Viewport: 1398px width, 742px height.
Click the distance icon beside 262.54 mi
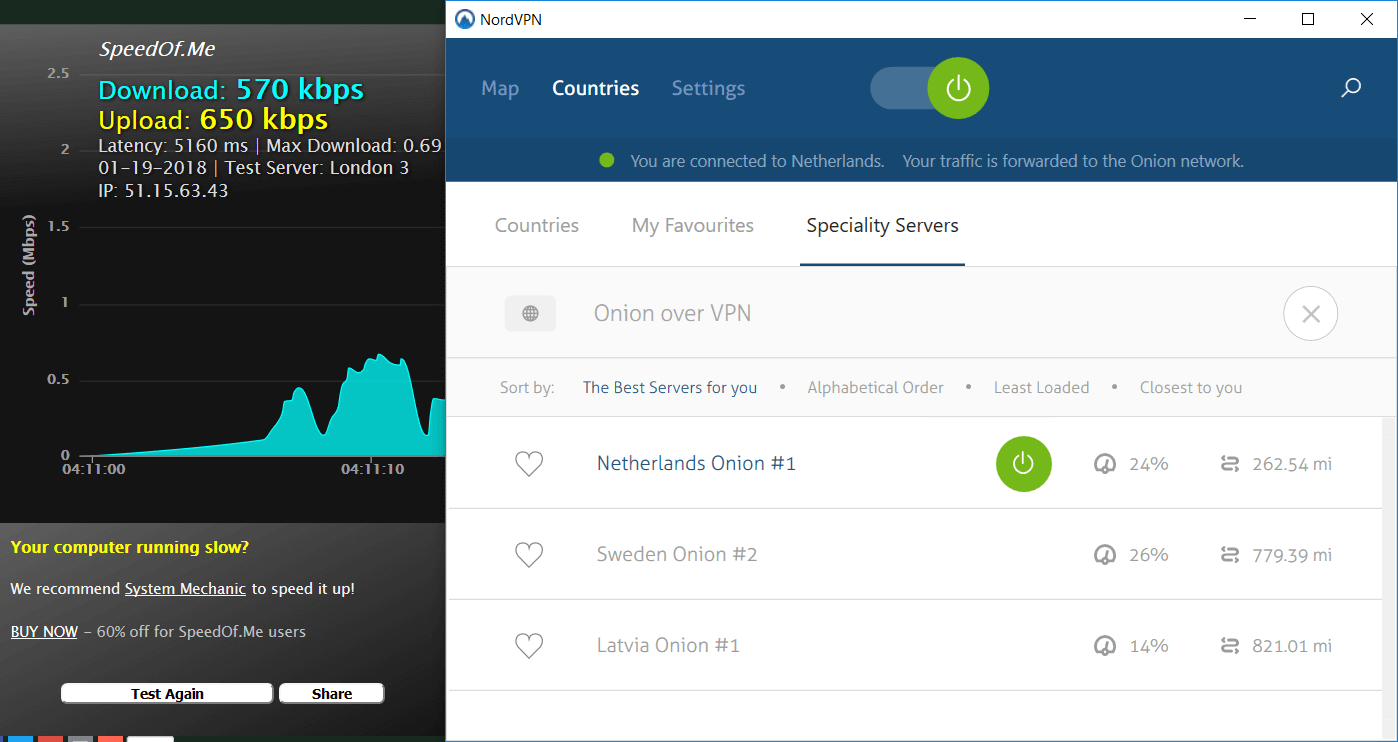coord(1230,464)
